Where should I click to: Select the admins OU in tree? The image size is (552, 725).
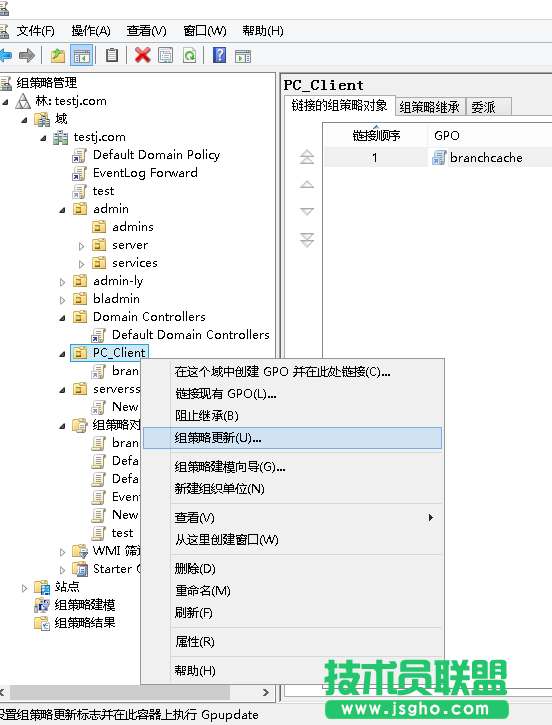coord(133,227)
